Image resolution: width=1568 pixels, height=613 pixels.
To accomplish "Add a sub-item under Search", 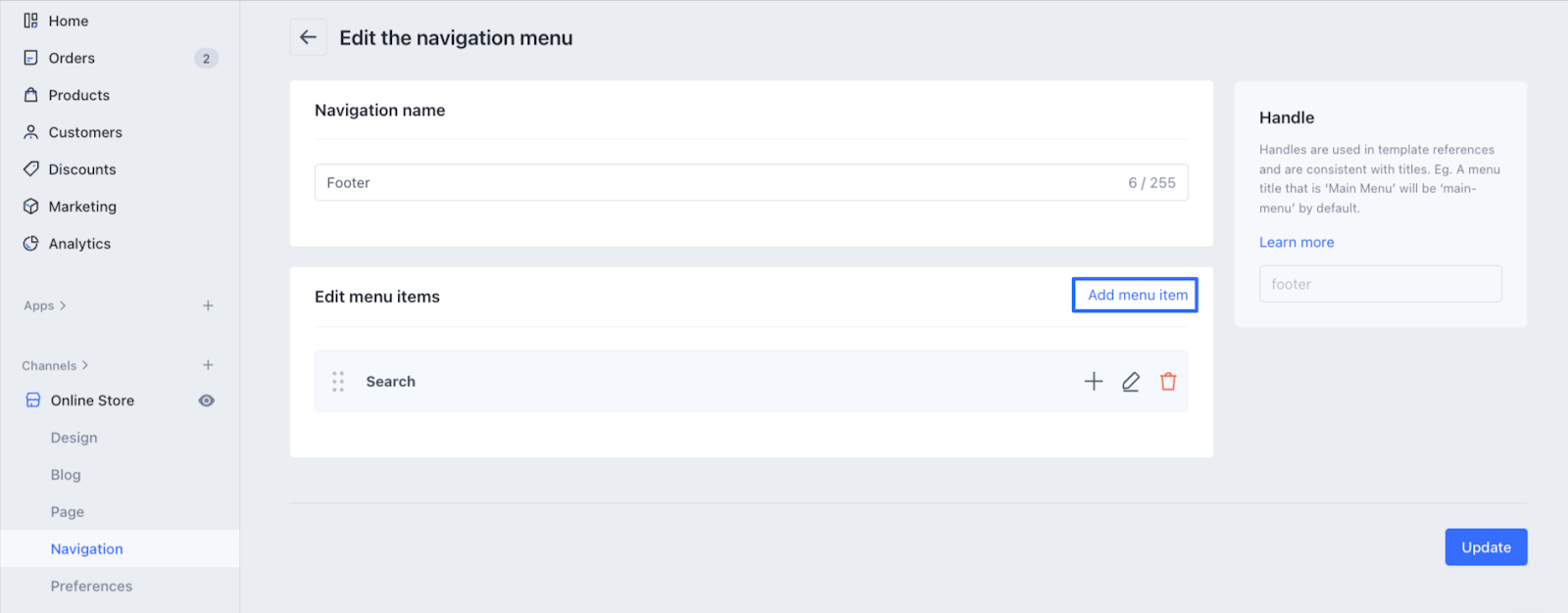I will pyautogui.click(x=1094, y=382).
